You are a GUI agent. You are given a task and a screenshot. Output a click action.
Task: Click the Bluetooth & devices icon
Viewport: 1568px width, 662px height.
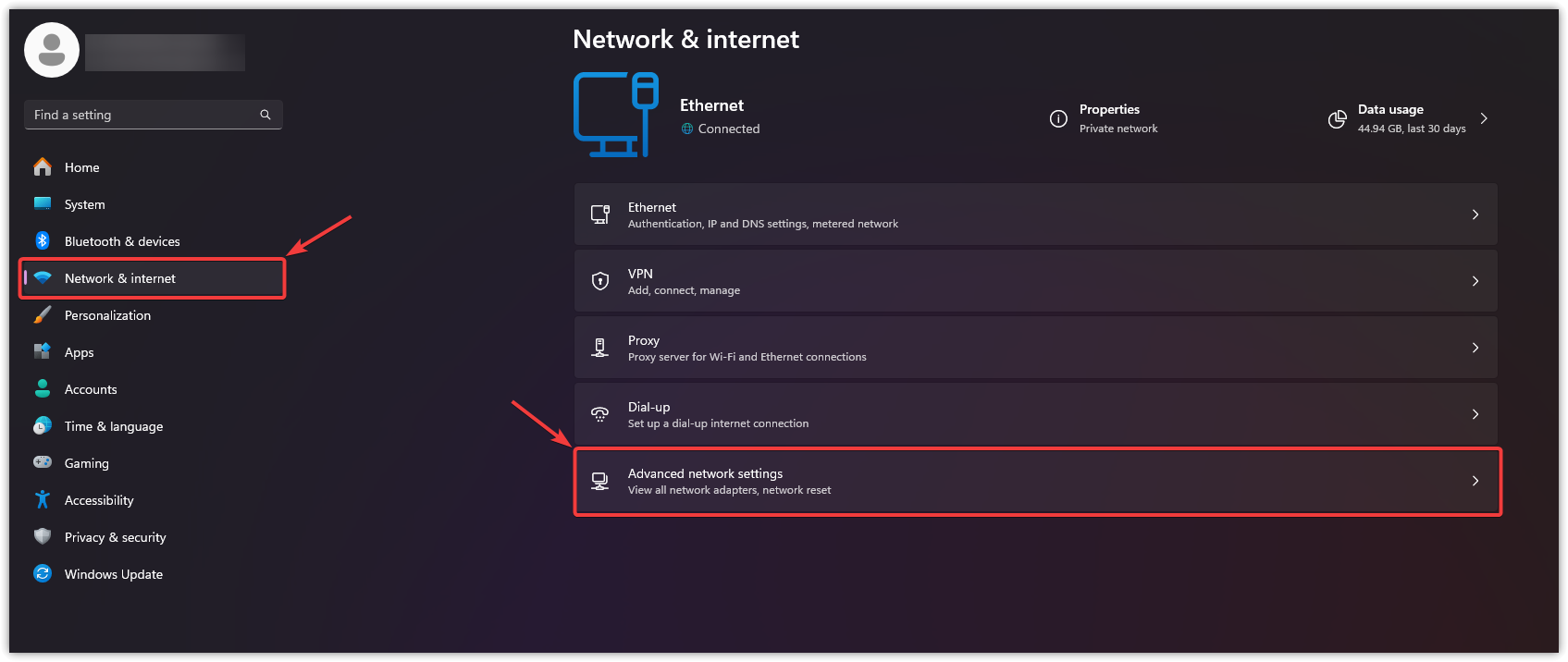coord(43,241)
